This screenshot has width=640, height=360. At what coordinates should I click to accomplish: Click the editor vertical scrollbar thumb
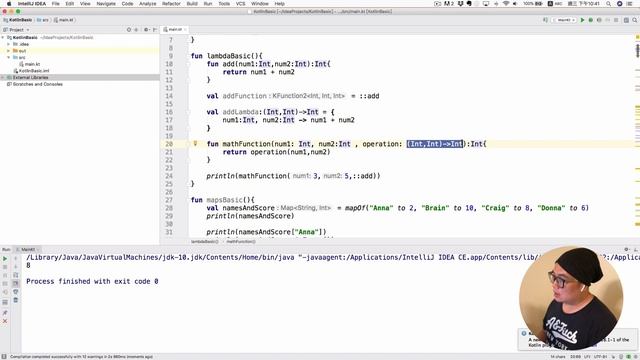click(637, 51)
